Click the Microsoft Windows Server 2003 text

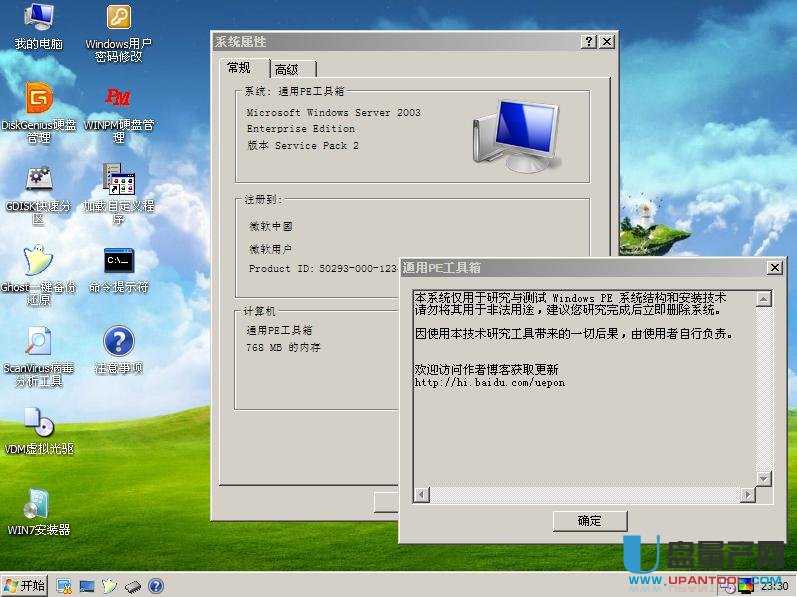point(333,113)
